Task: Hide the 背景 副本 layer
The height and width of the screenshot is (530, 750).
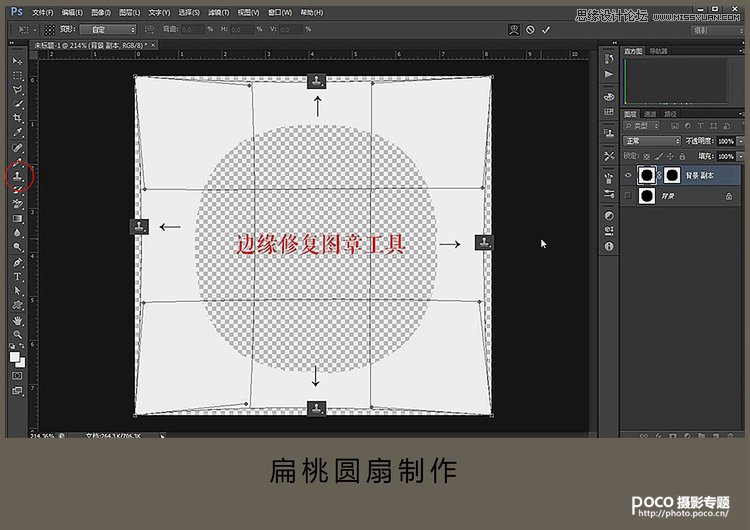Action: [629, 176]
